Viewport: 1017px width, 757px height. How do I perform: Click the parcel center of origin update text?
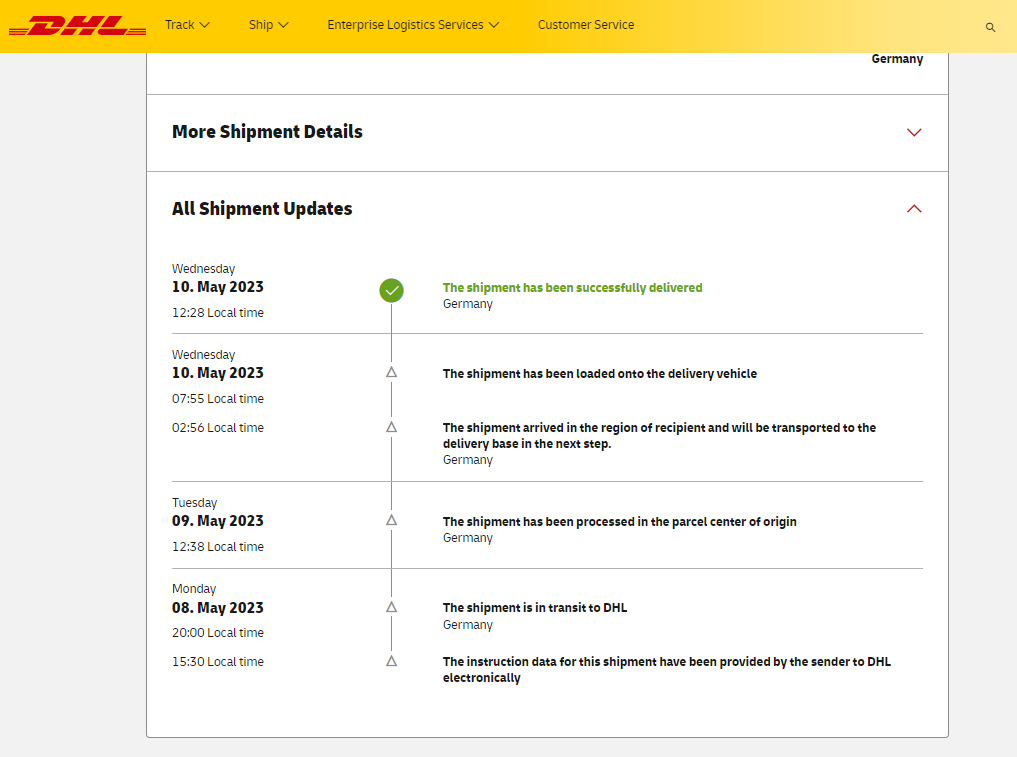coord(619,522)
